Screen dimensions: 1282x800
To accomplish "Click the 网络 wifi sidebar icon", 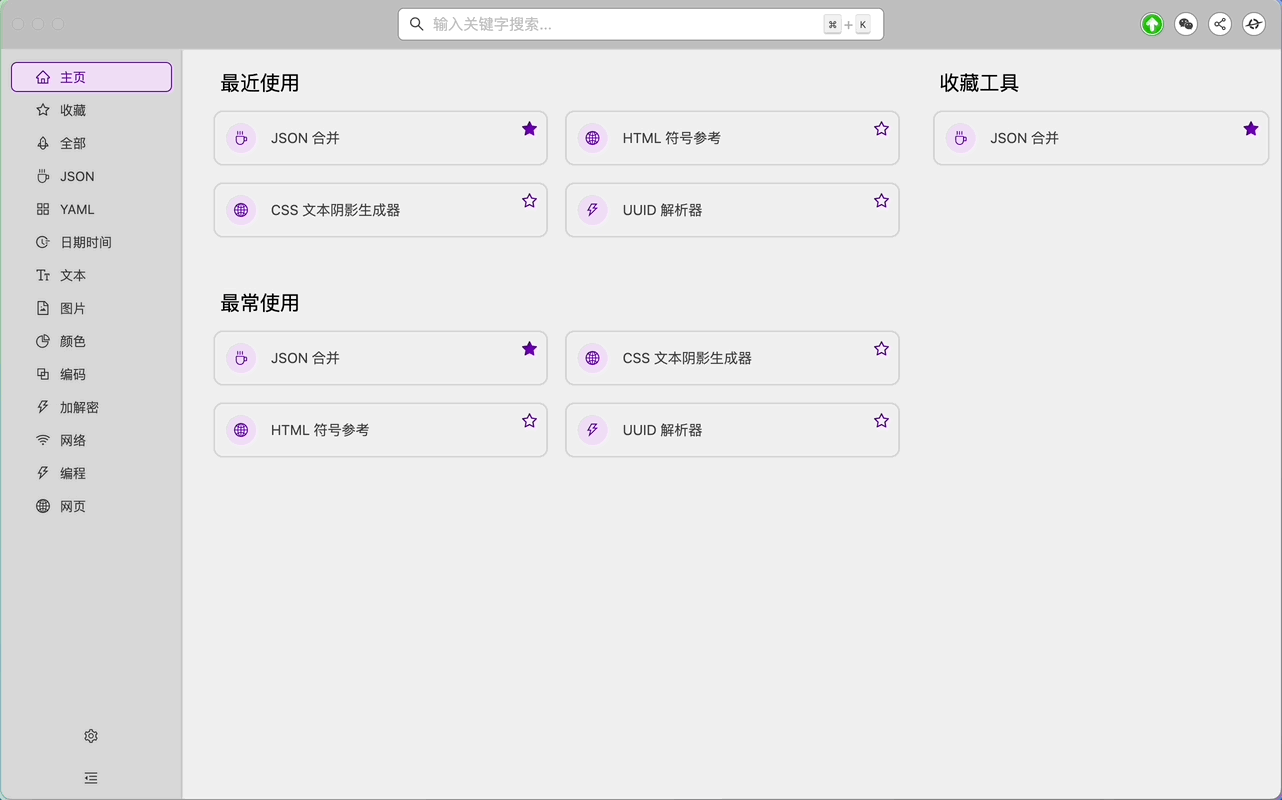I will (43, 440).
